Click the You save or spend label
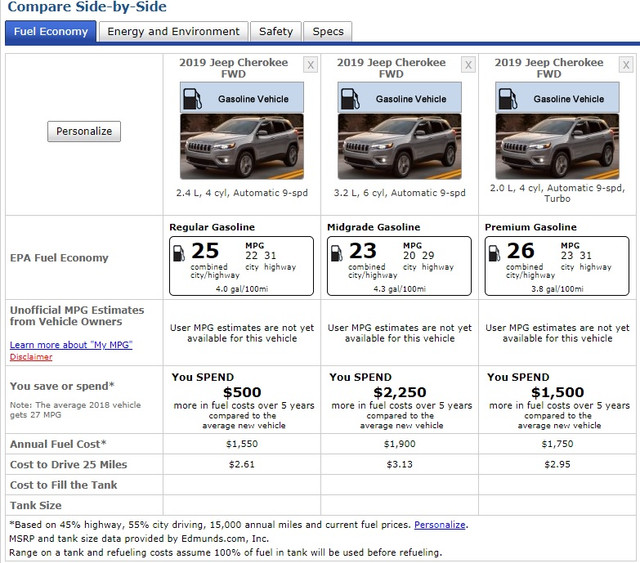 click(x=62, y=386)
